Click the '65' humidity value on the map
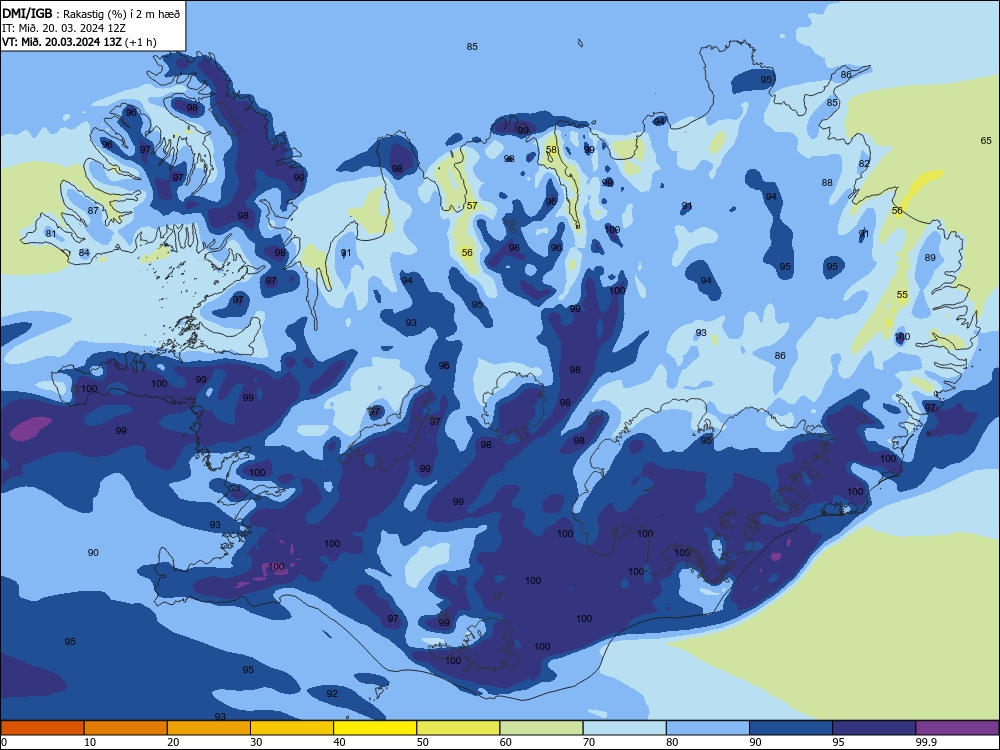The height and width of the screenshot is (750, 1000). coord(986,140)
